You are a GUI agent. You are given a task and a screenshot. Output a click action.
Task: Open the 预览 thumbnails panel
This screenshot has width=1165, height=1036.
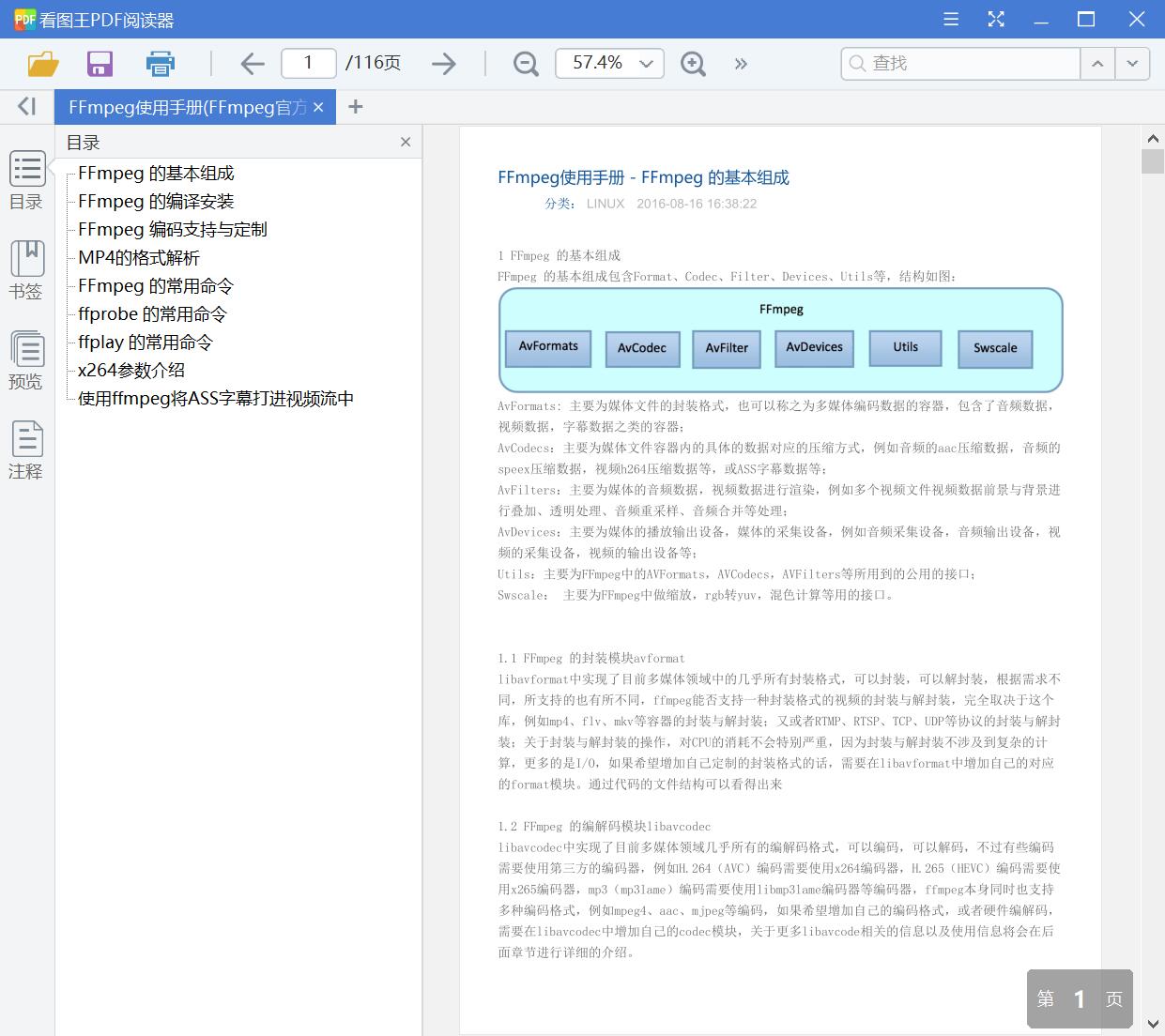(x=26, y=360)
